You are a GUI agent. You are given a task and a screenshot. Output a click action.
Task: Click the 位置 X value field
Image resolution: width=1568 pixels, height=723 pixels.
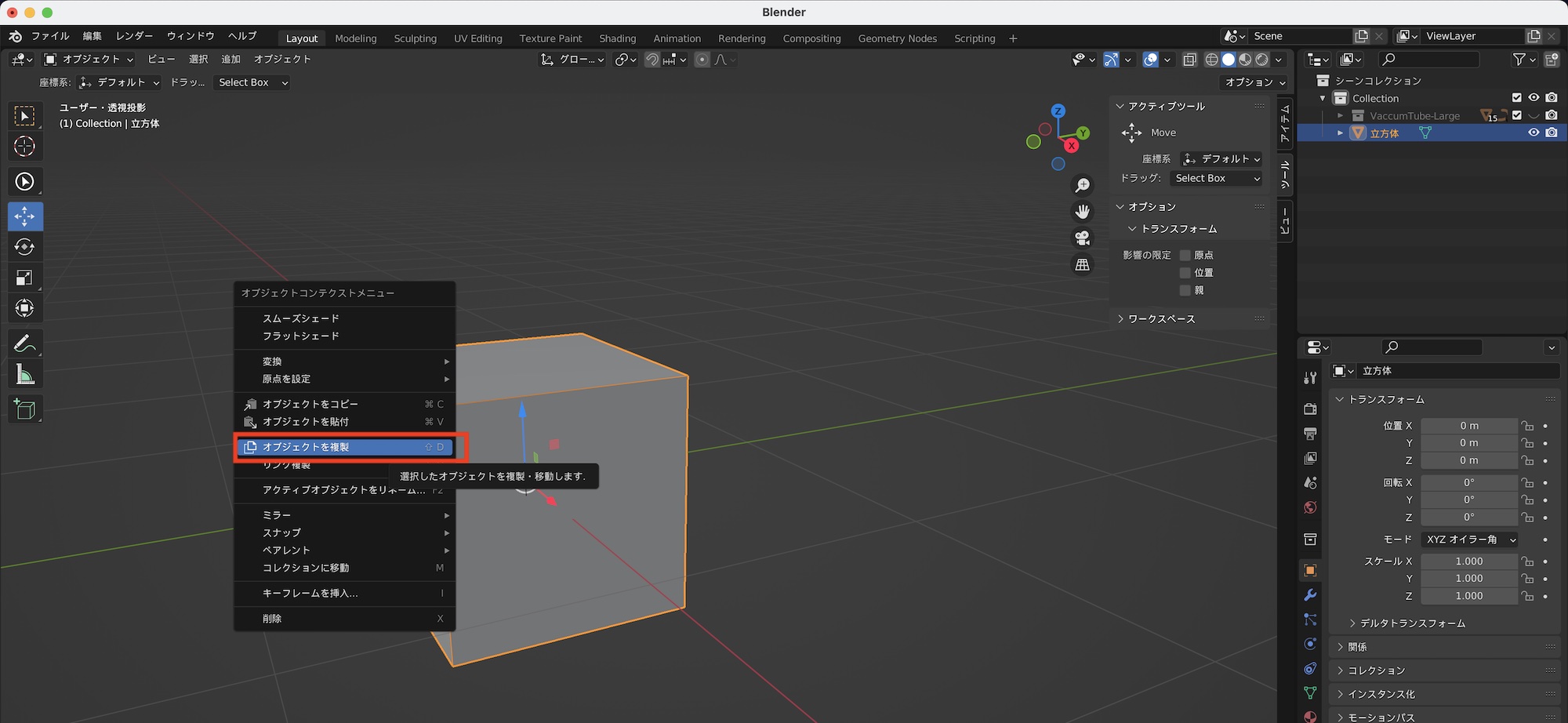pyautogui.click(x=1468, y=426)
